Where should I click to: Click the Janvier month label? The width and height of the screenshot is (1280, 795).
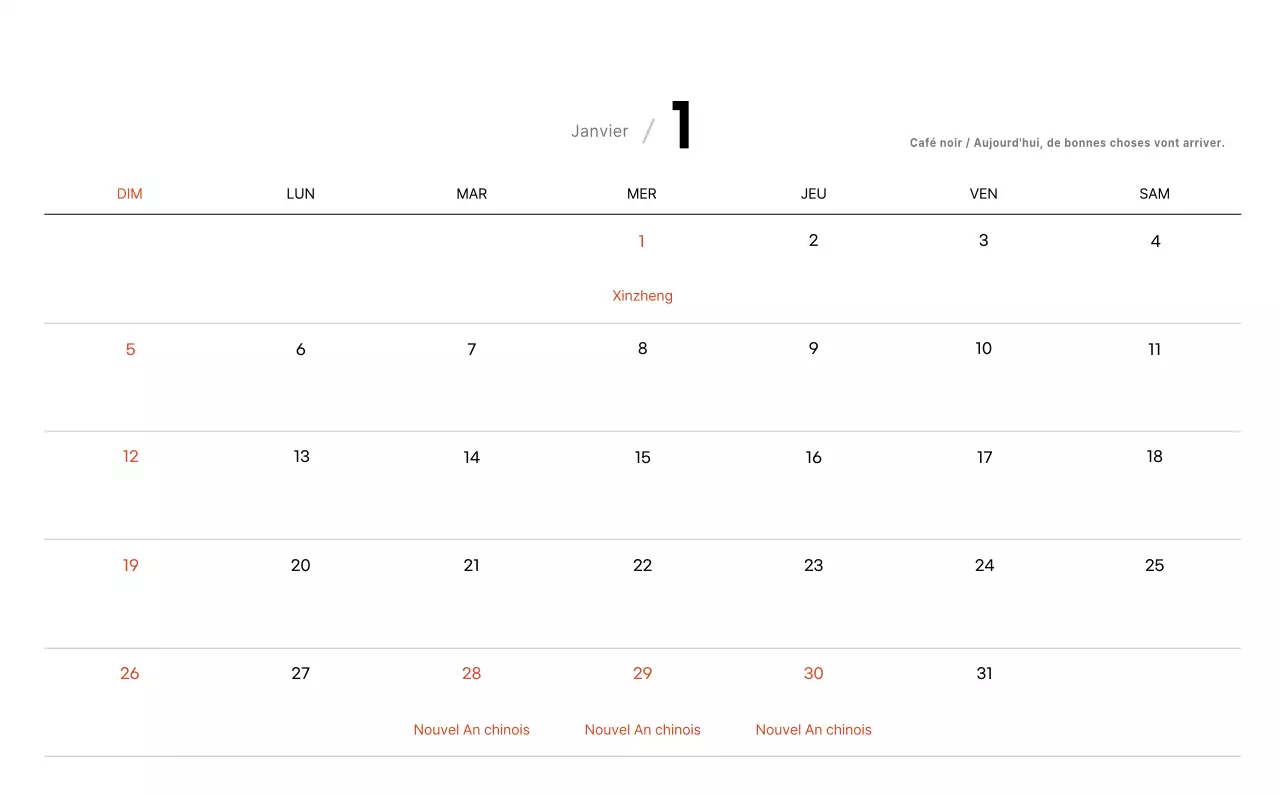[599, 131]
